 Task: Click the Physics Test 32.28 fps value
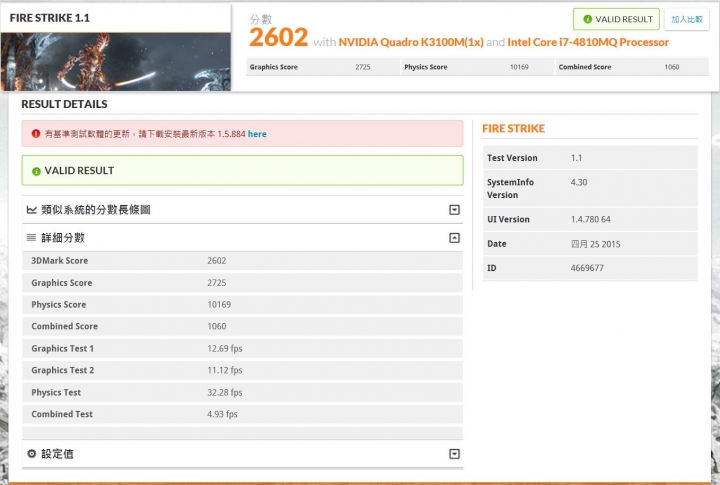225,393
